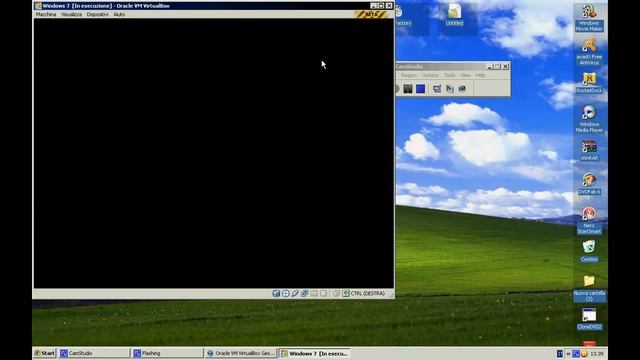The image size is (640, 360).
Task: Select the Windows Movie Maker desktop icon
Action: click(x=589, y=18)
